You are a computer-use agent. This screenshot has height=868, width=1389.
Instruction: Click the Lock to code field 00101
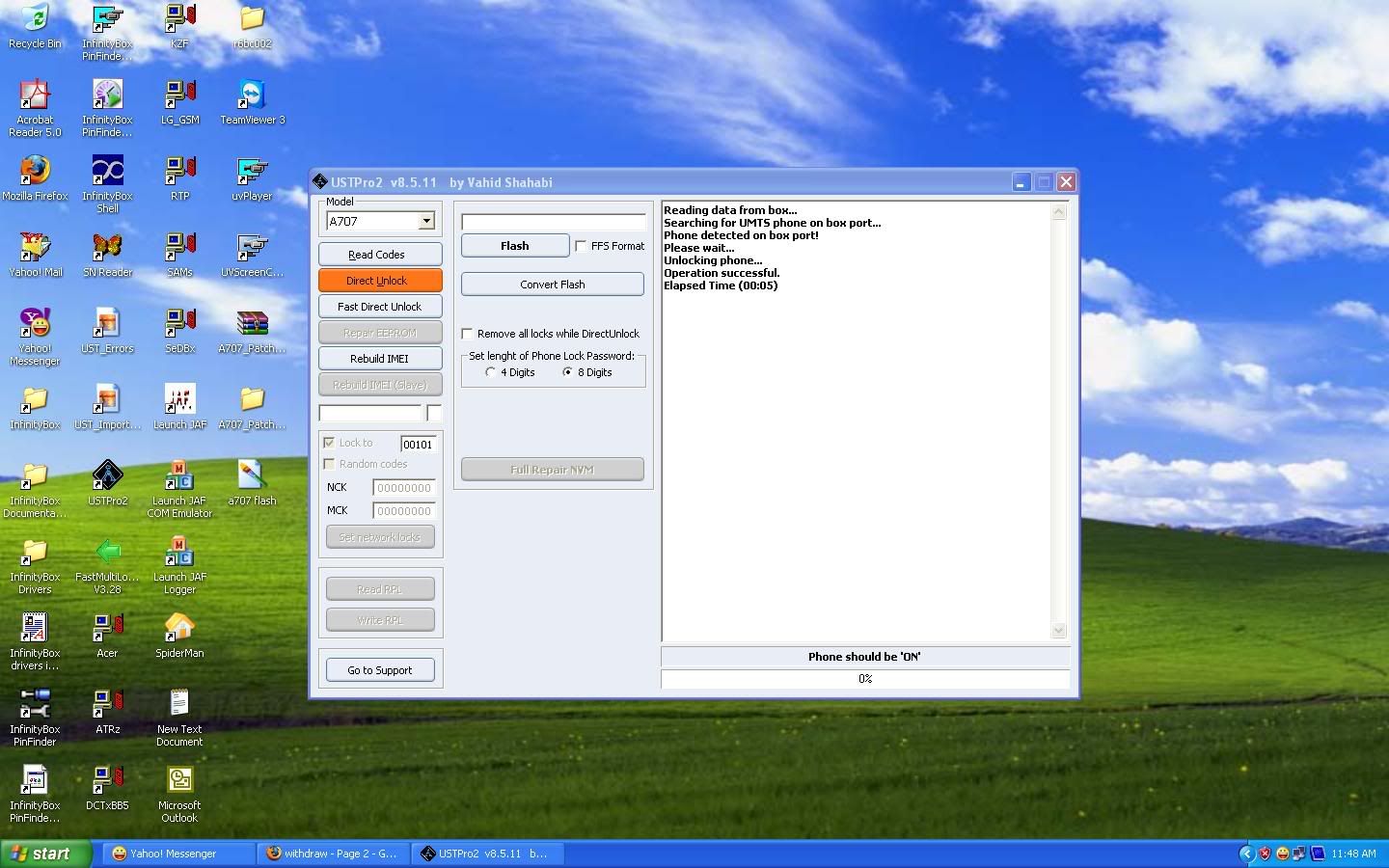(x=419, y=445)
